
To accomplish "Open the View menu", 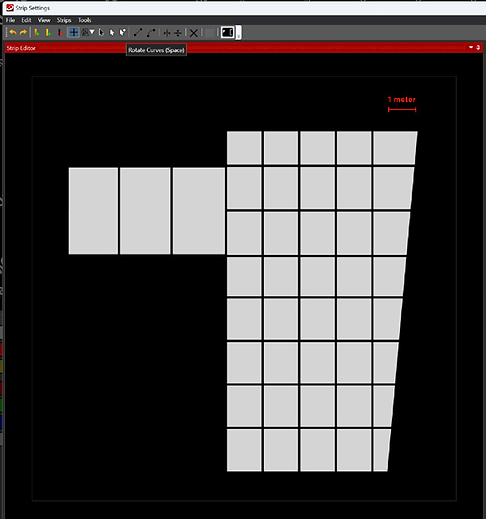I will tap(44, 20).
